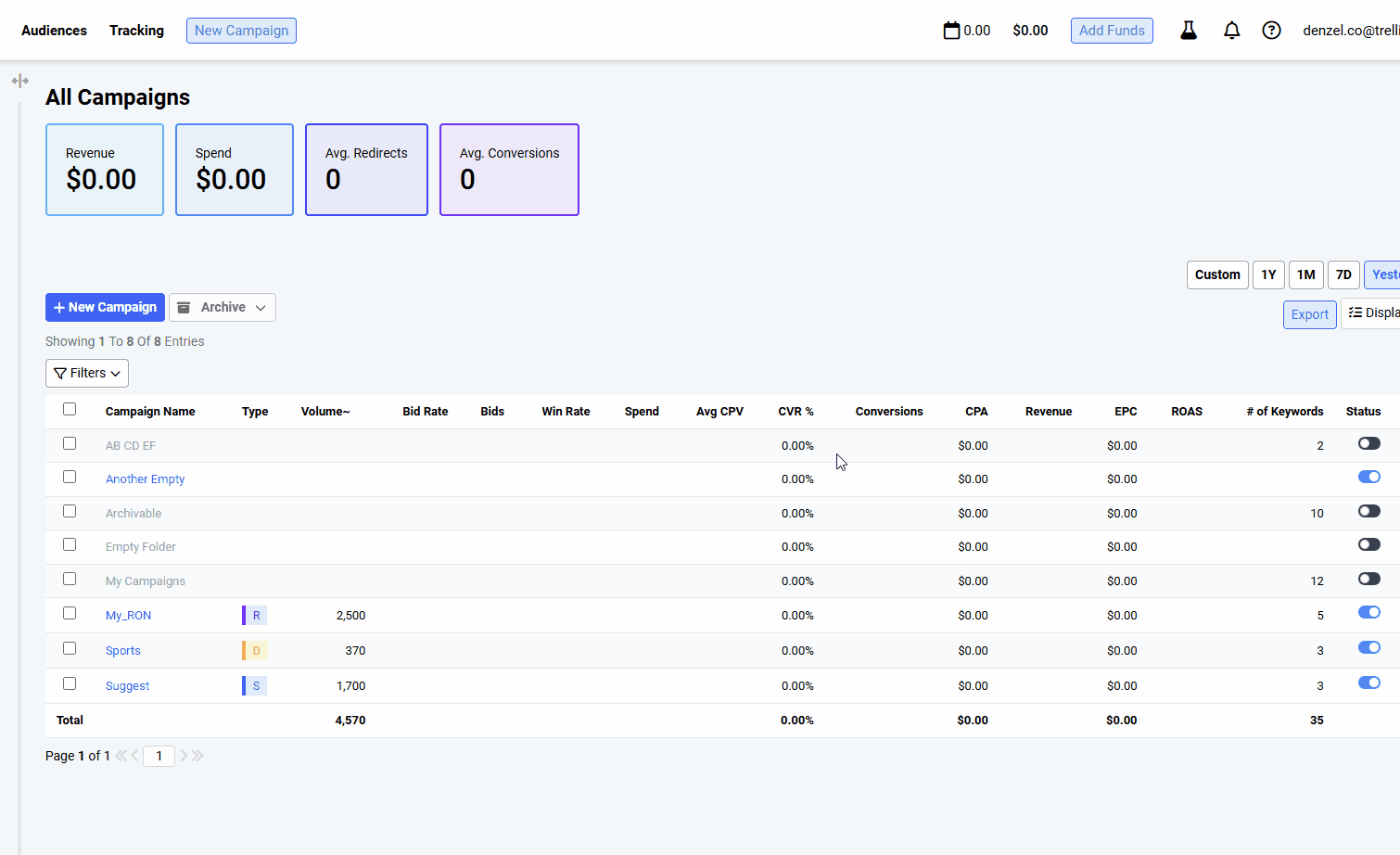The width and height of the screenshot is (1400, 855).
Task: Open the Archive dropdown menu
Action: point(223,308)
